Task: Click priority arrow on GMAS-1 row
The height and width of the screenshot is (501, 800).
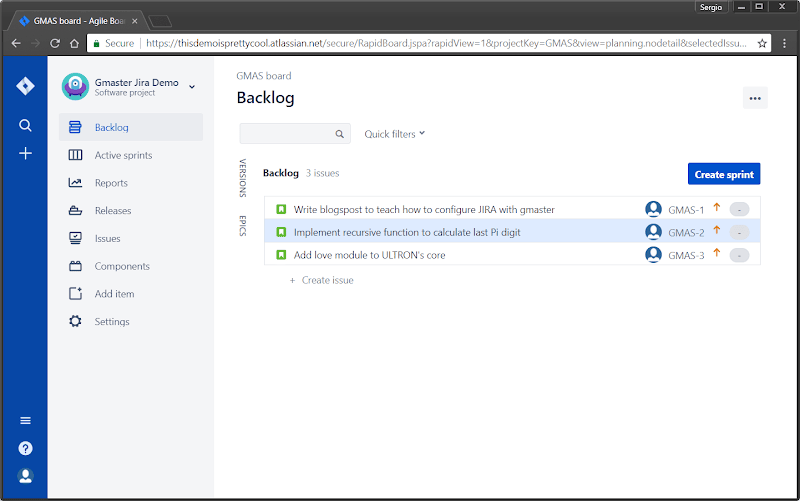Action: point(716,207)
